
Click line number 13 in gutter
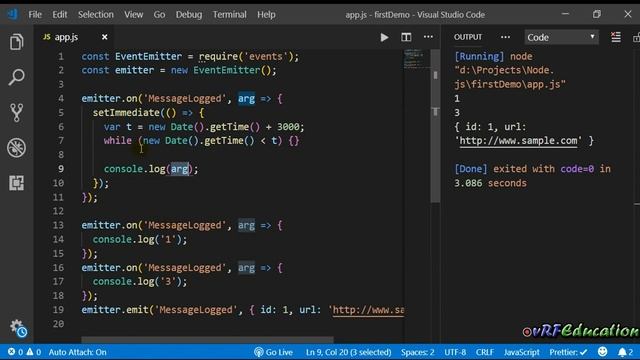click(x=58, y=225)
